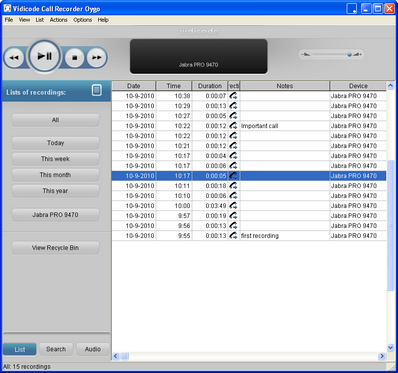The height and width of the screenshot is (373, 398).
Task: Filter recordings by This year
Action: (55, 191)
